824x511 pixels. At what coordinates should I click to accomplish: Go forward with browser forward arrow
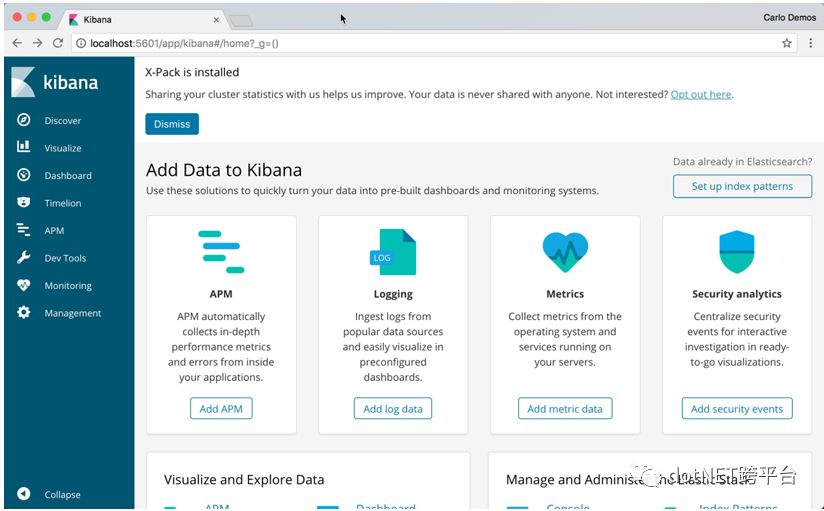coord(37,43)
